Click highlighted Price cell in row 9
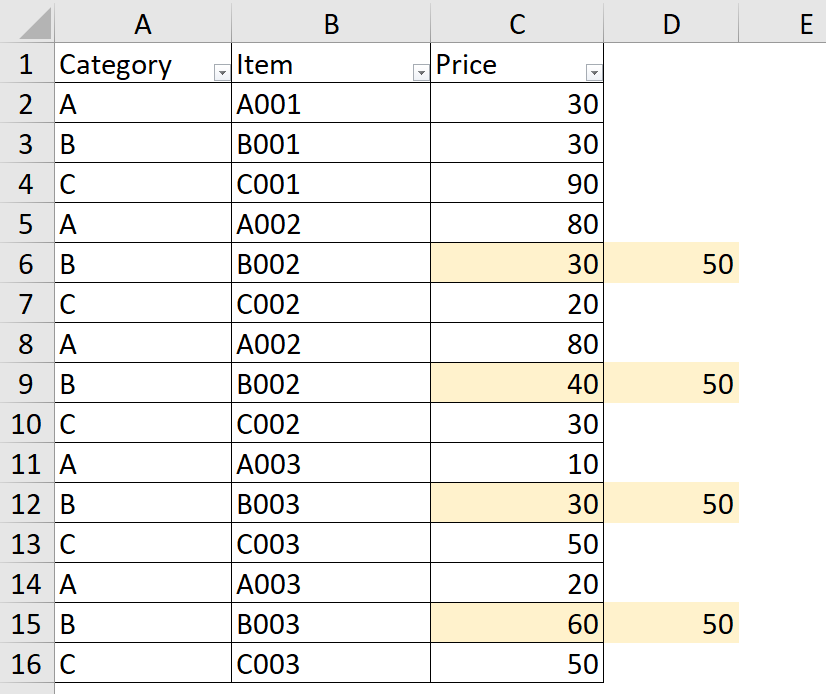The image size is (826, 694). 517,384
